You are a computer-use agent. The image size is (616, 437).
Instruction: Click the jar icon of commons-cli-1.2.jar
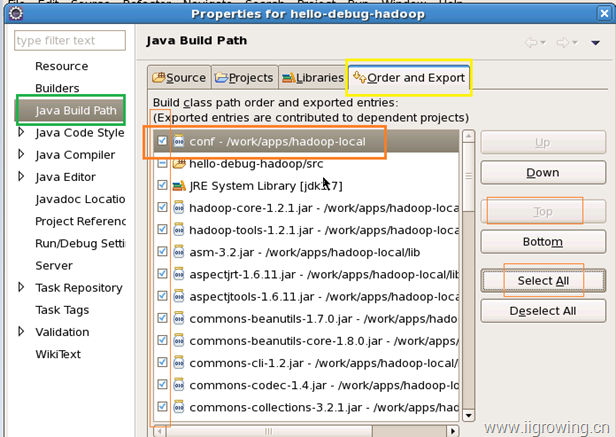[x=179, y=362]
